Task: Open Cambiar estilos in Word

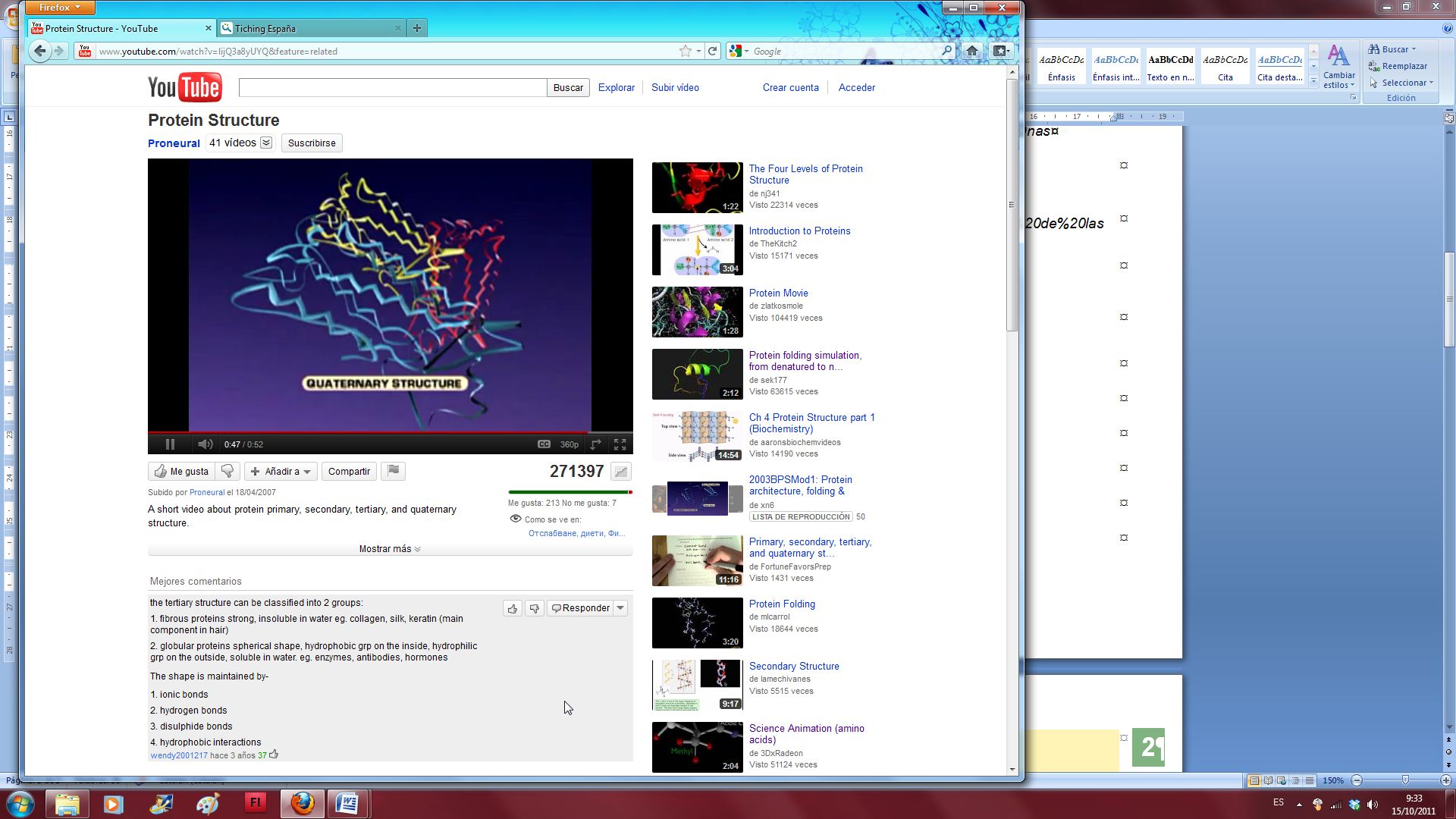Action: tap(1339, 67)
